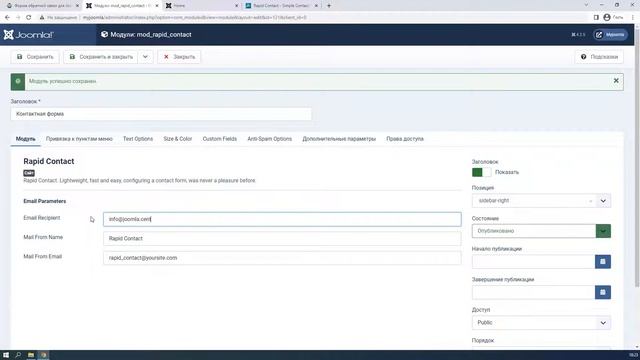The width and height of the screenshot is (640, 360).
Task: Open the advanced parameters tab
Action: click(x=339, y=139)
